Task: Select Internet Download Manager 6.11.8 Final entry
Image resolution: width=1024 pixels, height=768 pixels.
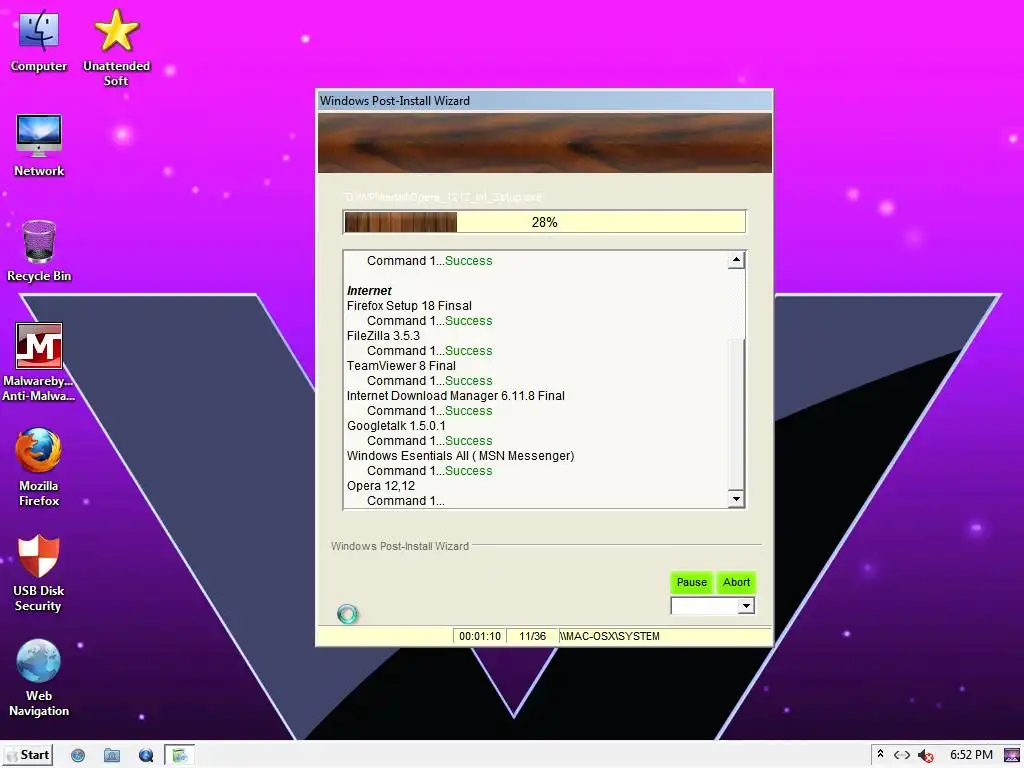Action: click(456, 396)
